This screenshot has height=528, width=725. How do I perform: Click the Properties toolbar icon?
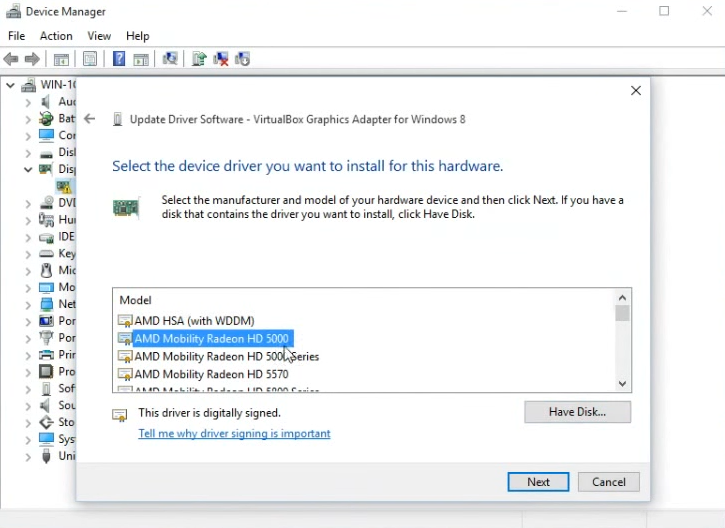point(90,59)
